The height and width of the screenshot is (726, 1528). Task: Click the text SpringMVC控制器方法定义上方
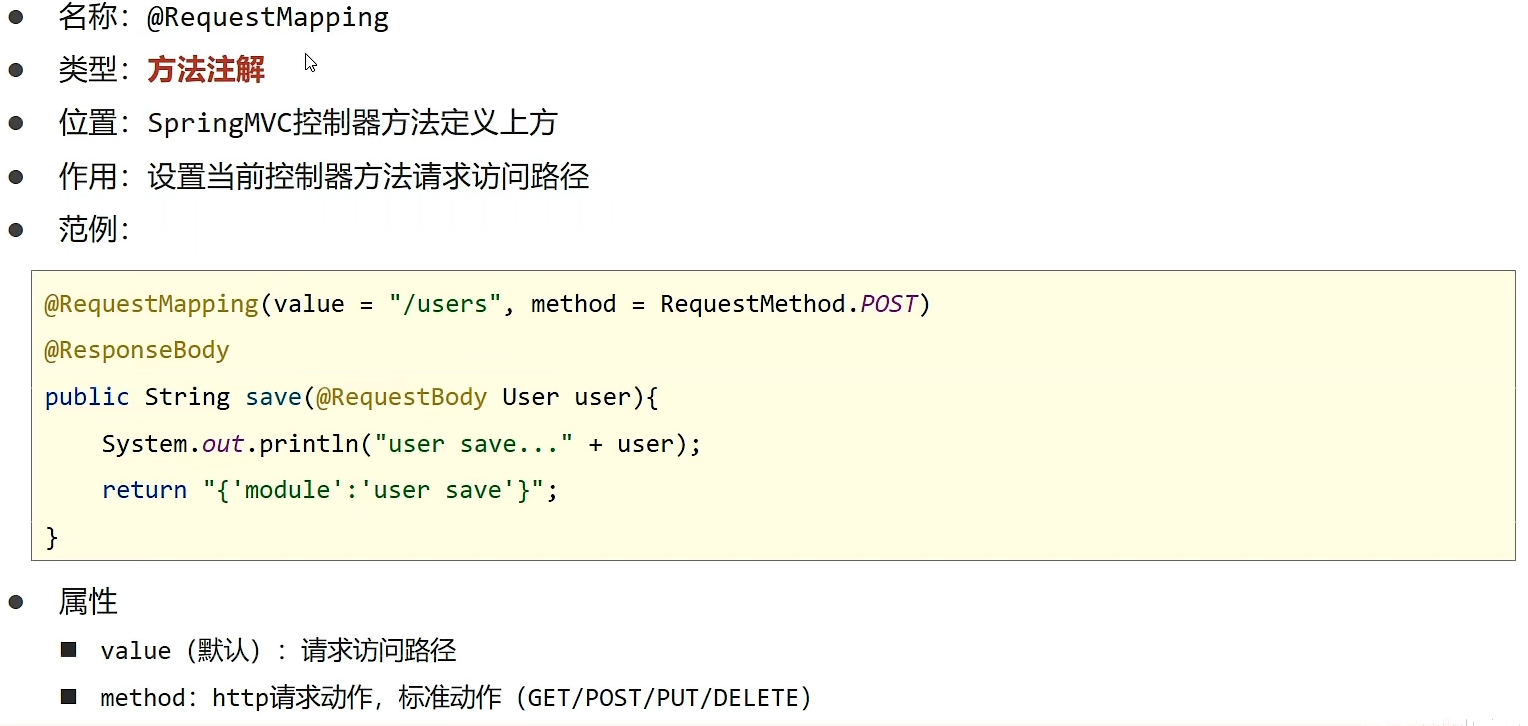coord(352,123)
